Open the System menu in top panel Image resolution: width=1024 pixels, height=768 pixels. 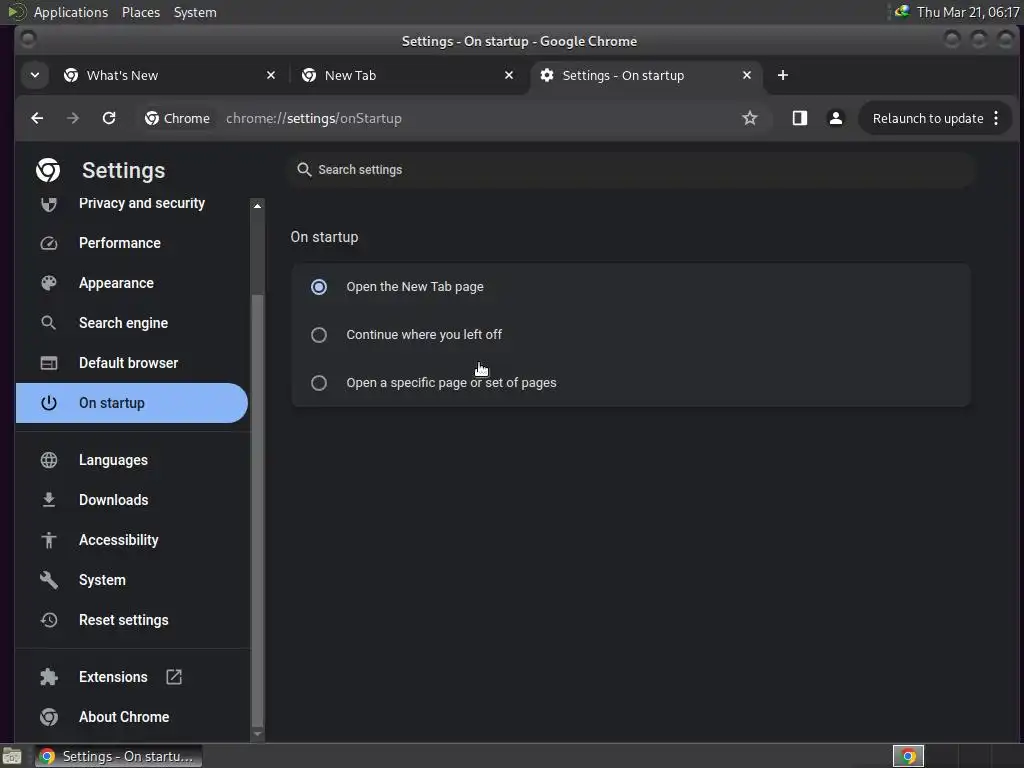(x=195, y=12)
